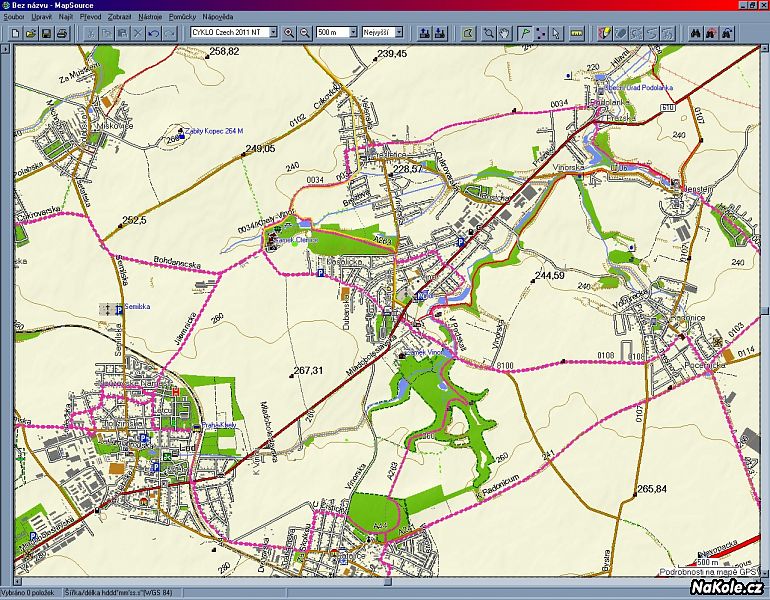The image size is (770, 600).
Task: Click the Track Erase tool icon
Action: [621, 33]
